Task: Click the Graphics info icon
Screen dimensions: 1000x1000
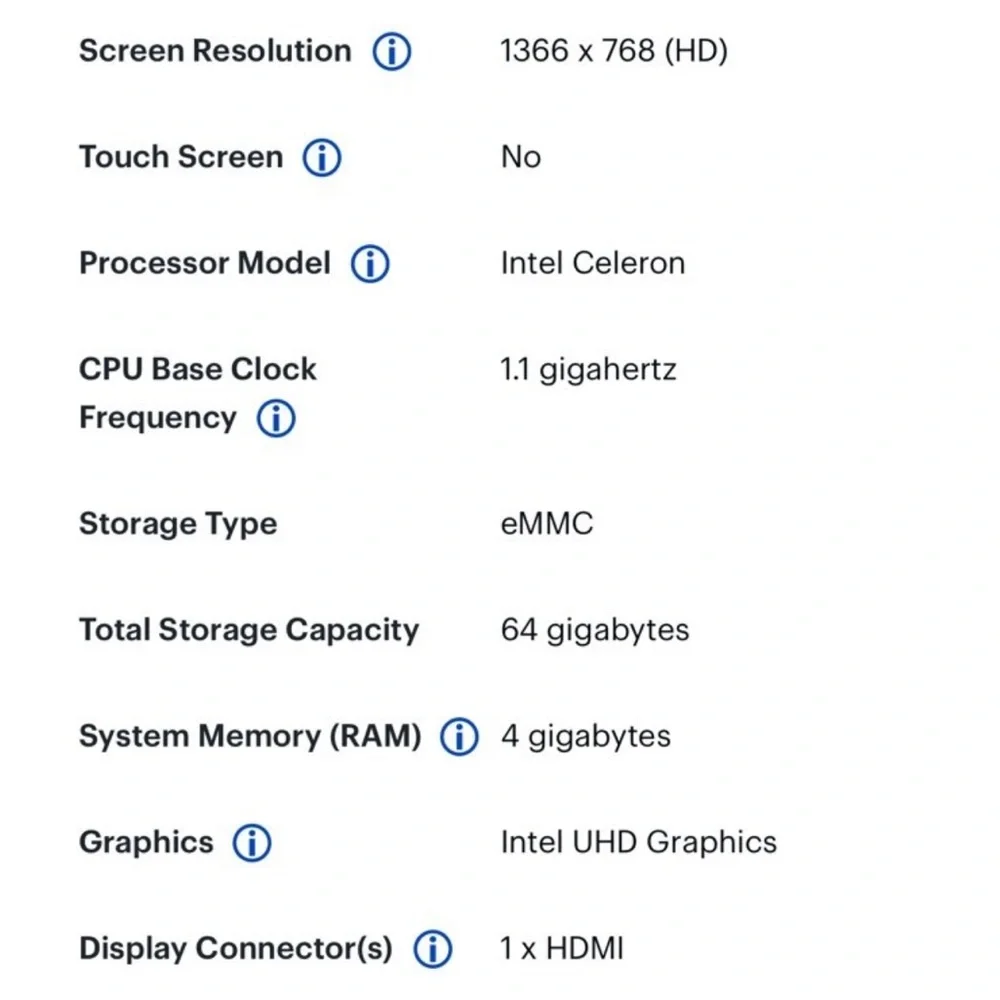Action: click(252, 842)
